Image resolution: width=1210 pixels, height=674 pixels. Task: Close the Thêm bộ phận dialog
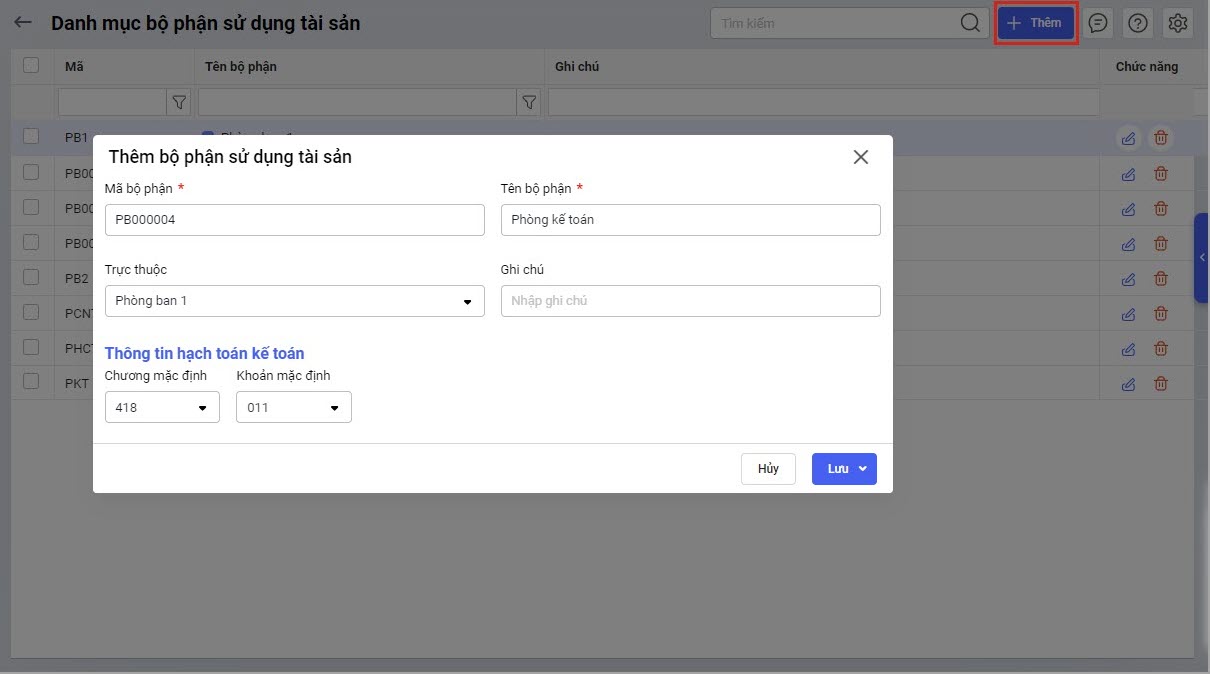(x=860, y=157)
